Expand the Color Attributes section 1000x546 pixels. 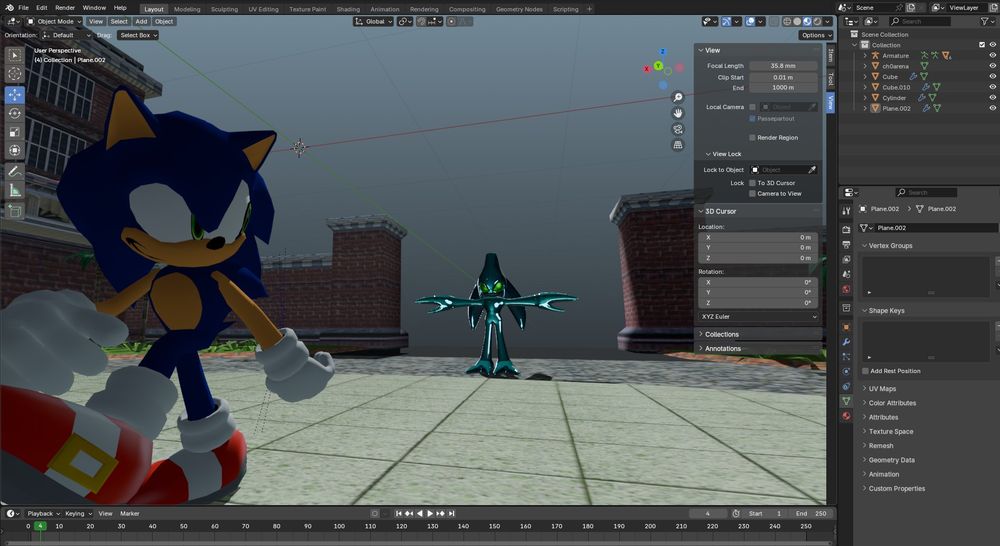[892, 403]
